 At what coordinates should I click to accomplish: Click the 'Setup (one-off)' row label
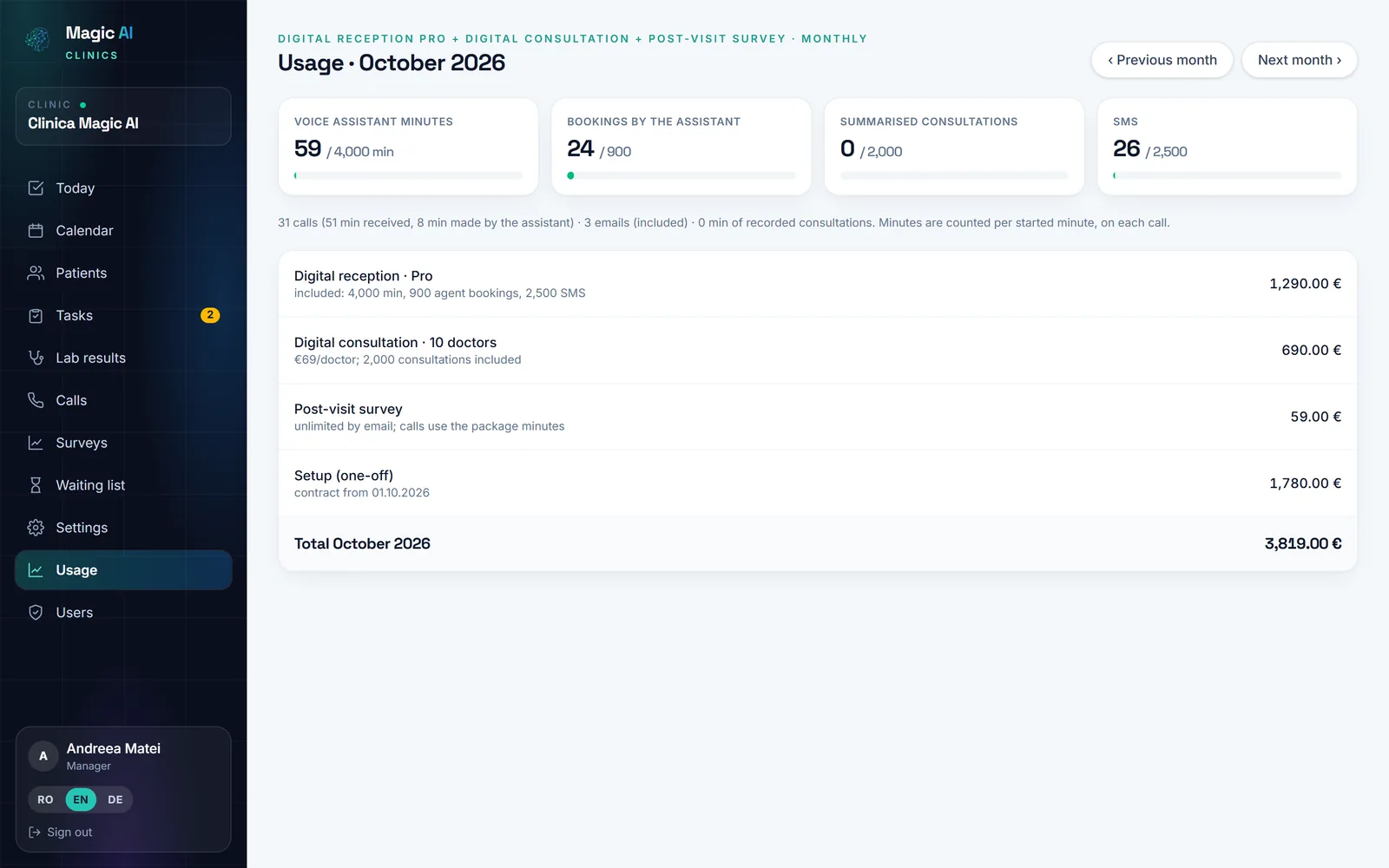pos(344,476)
